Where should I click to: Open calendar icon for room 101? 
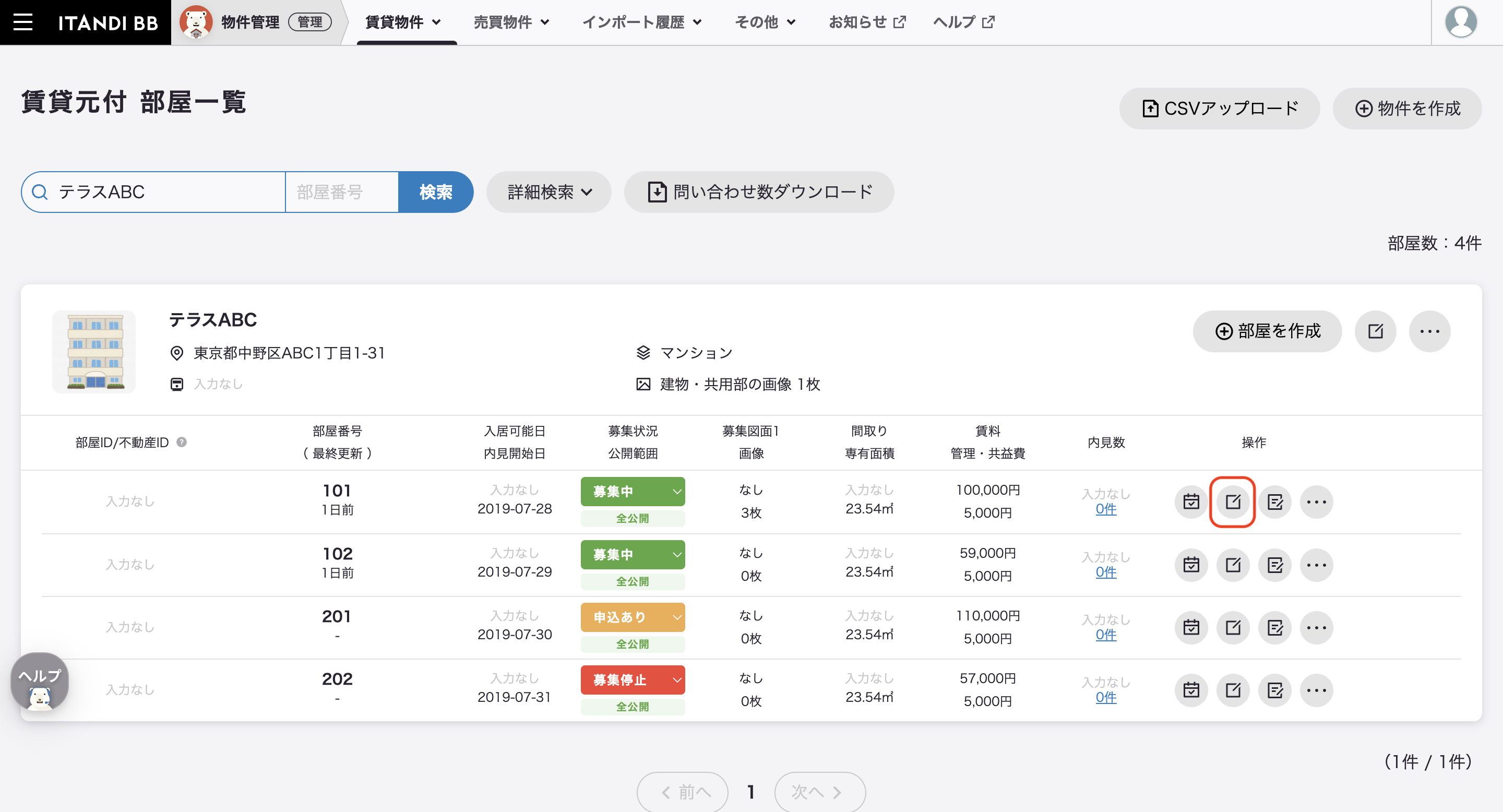pyautogui.click(x=1191, y=501)
